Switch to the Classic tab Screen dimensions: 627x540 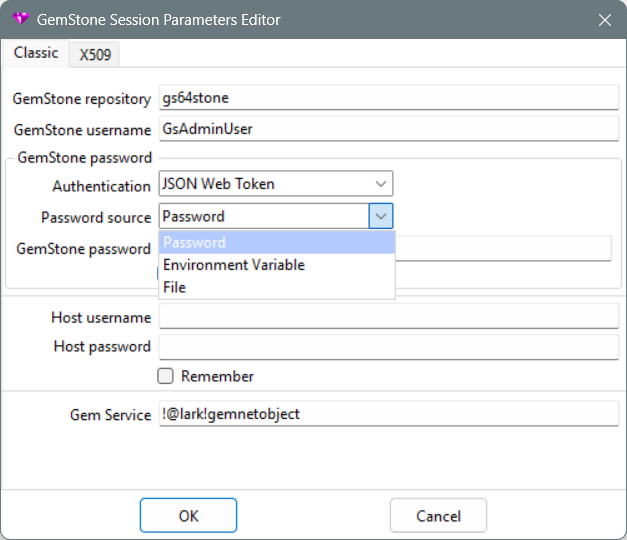[36, 53]
